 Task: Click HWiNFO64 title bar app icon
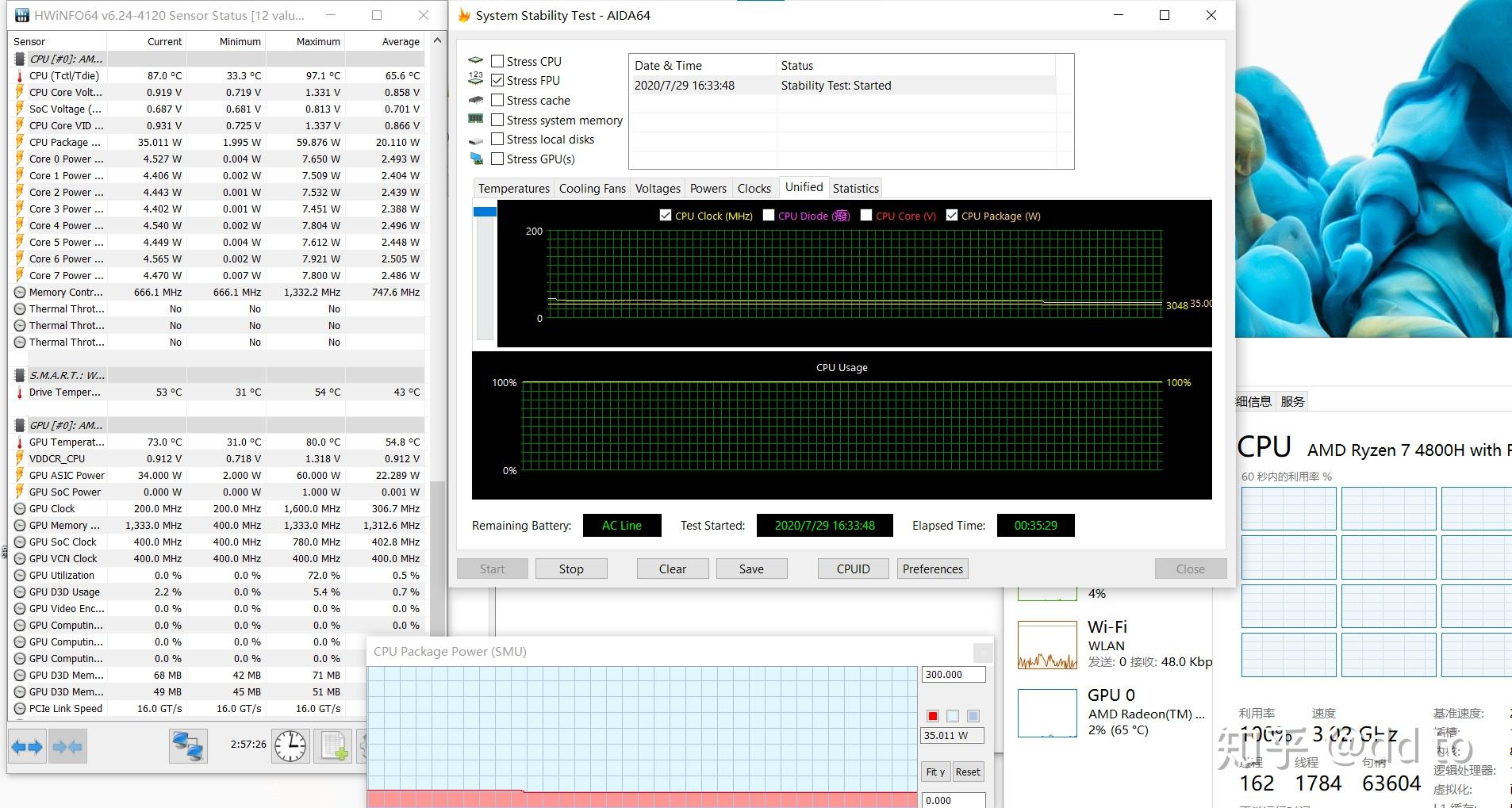tap(22, 15)
